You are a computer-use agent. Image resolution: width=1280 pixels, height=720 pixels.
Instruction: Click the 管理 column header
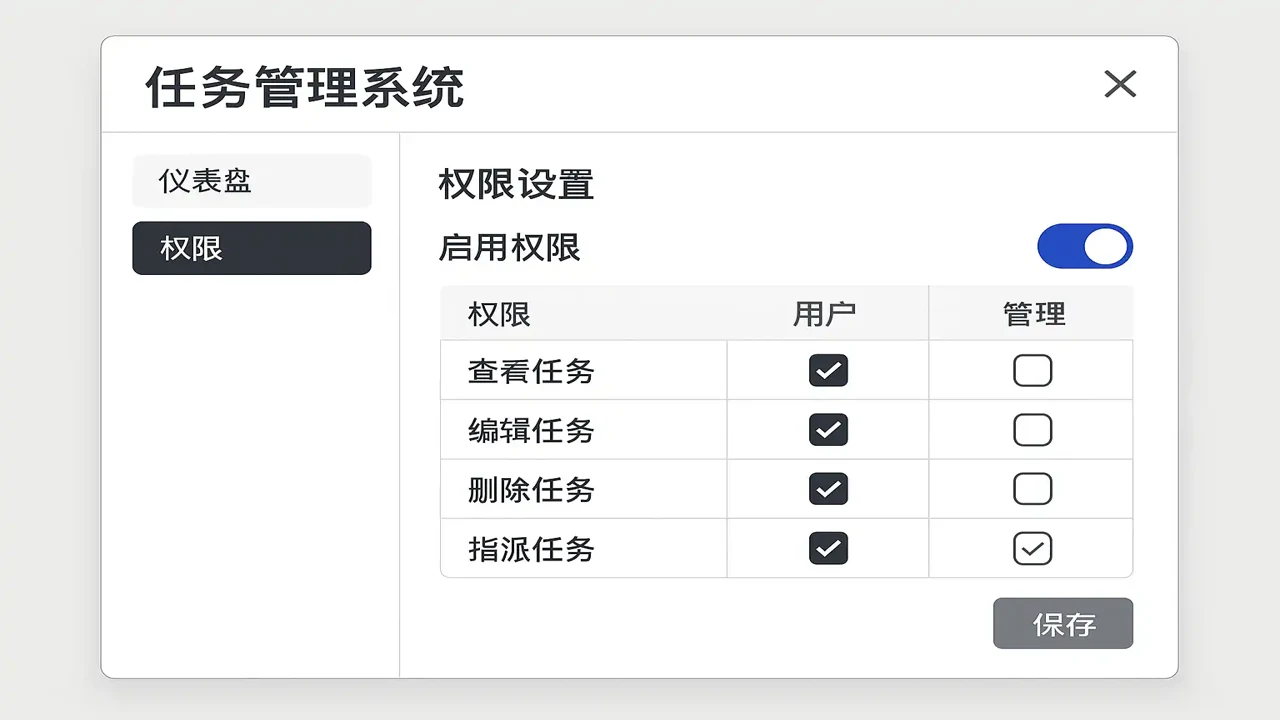(1034, 314)
